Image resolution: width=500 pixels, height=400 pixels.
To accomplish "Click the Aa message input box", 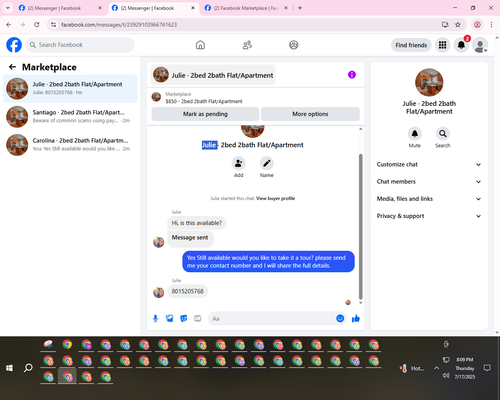I will [272, 319].
